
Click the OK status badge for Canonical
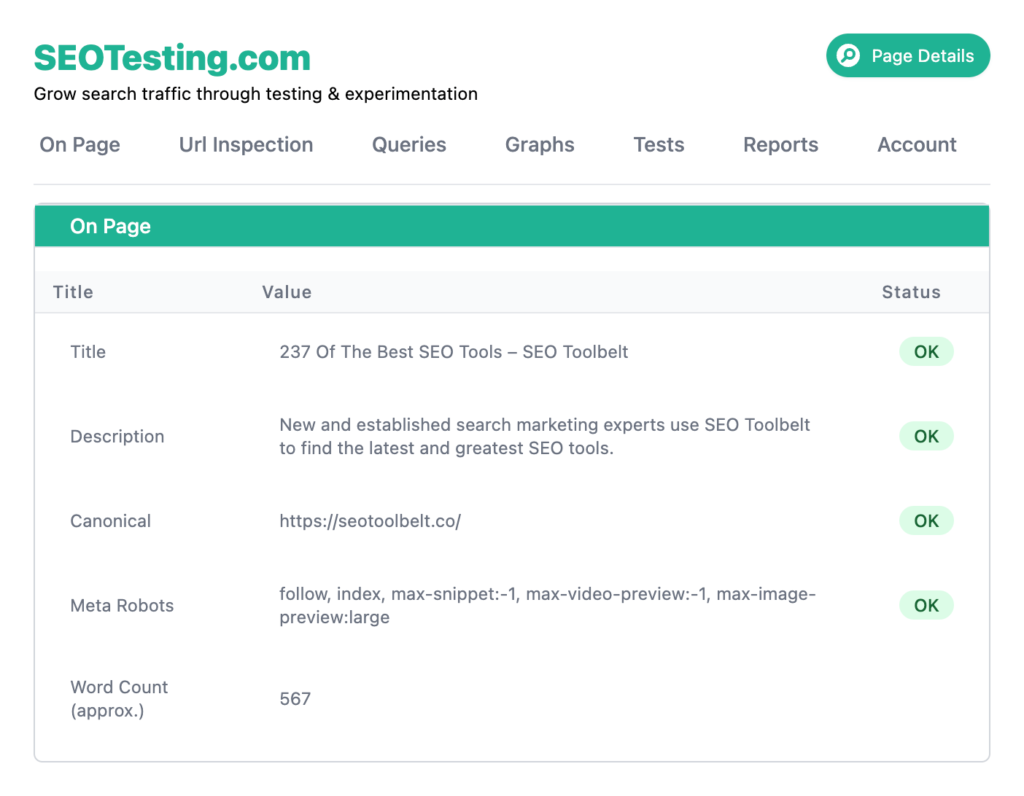926,521
